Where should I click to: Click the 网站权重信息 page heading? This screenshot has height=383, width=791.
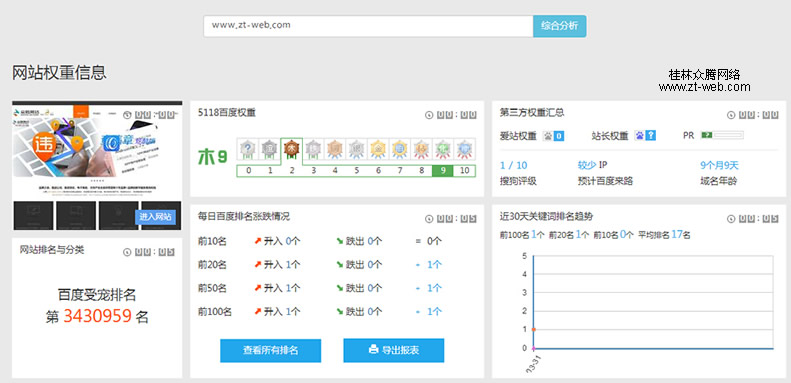[59, 73]
